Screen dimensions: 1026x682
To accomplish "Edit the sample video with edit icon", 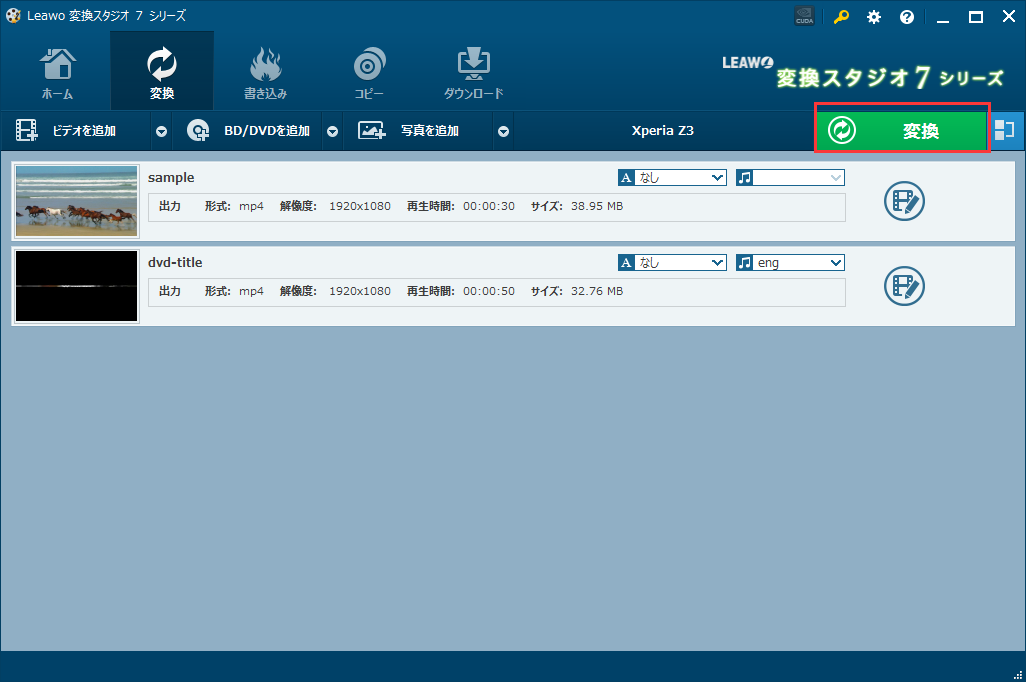I will click(x=904, y=202).
